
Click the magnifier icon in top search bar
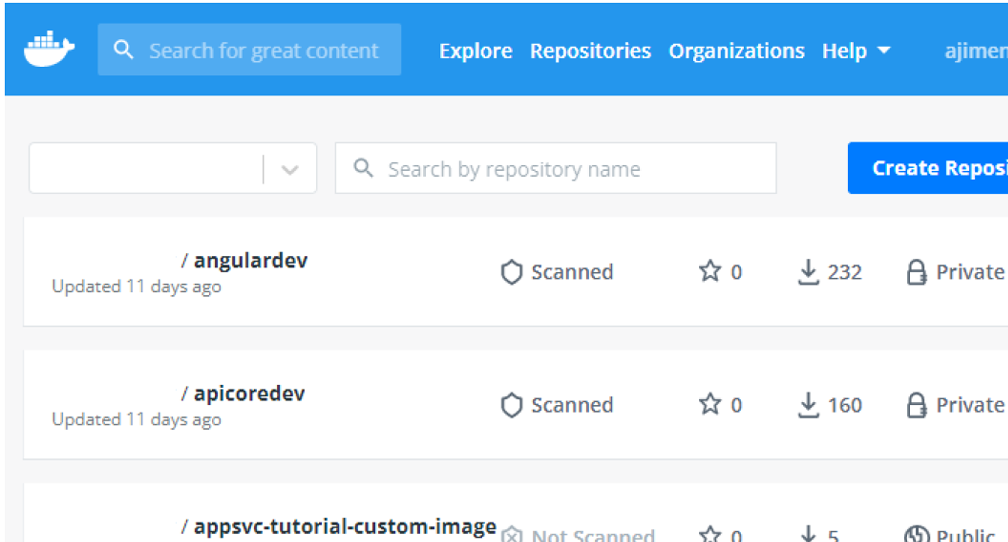(x=124, y=50)
